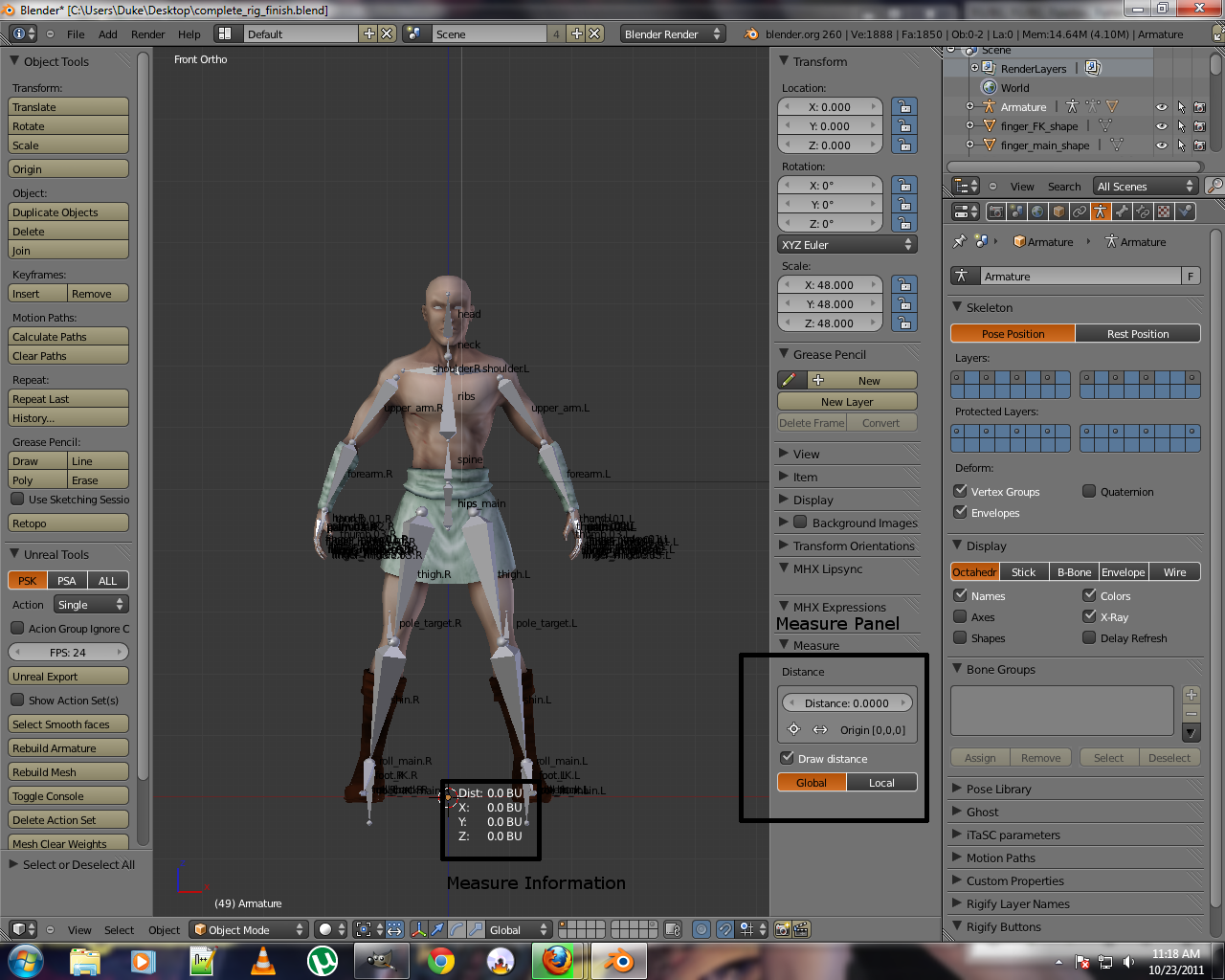Toggle selectability arrow for finger_FK_shape
Screen dimensions: 1225x980
1181,126
